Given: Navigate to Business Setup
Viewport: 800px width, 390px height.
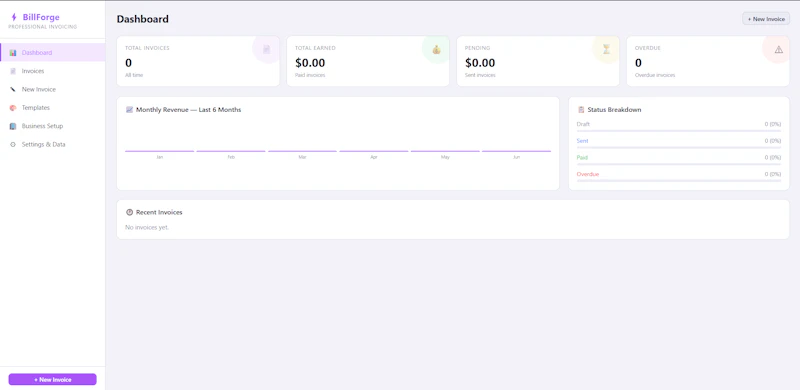Looking at the screenshot, I should [53, 126].
